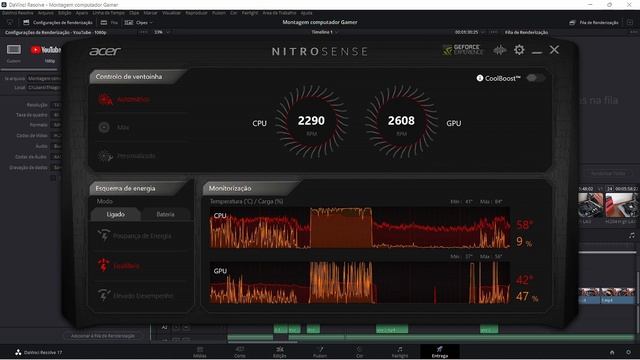Click the home icon in Resolve bottom bar
Screen dimensions: 640x360
tap(612, 352)
